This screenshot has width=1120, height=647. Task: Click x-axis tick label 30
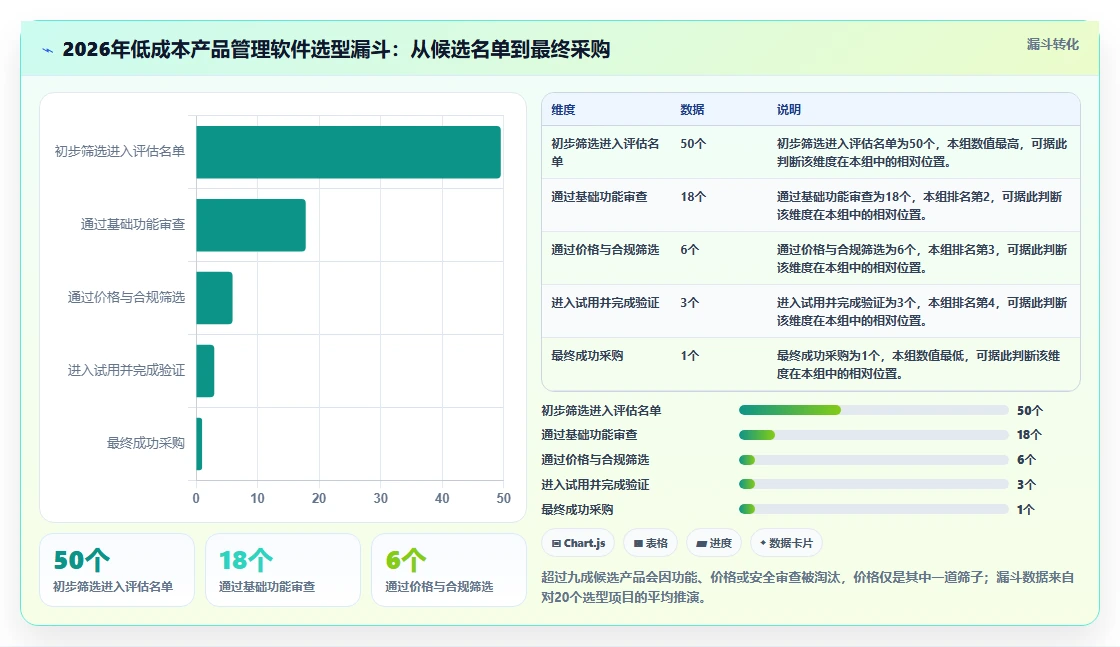(381, 498)
